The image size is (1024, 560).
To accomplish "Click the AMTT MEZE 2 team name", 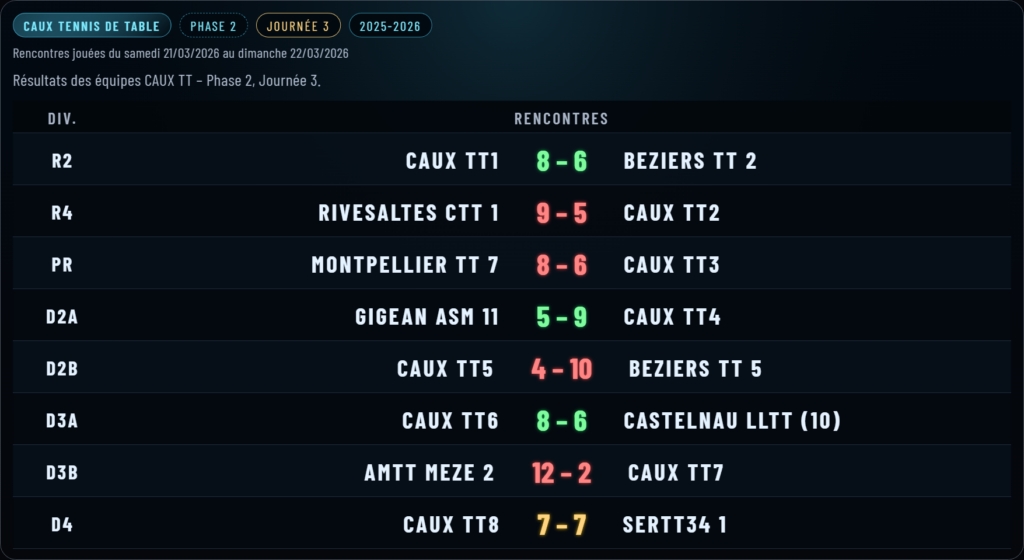I will [429, 473].
